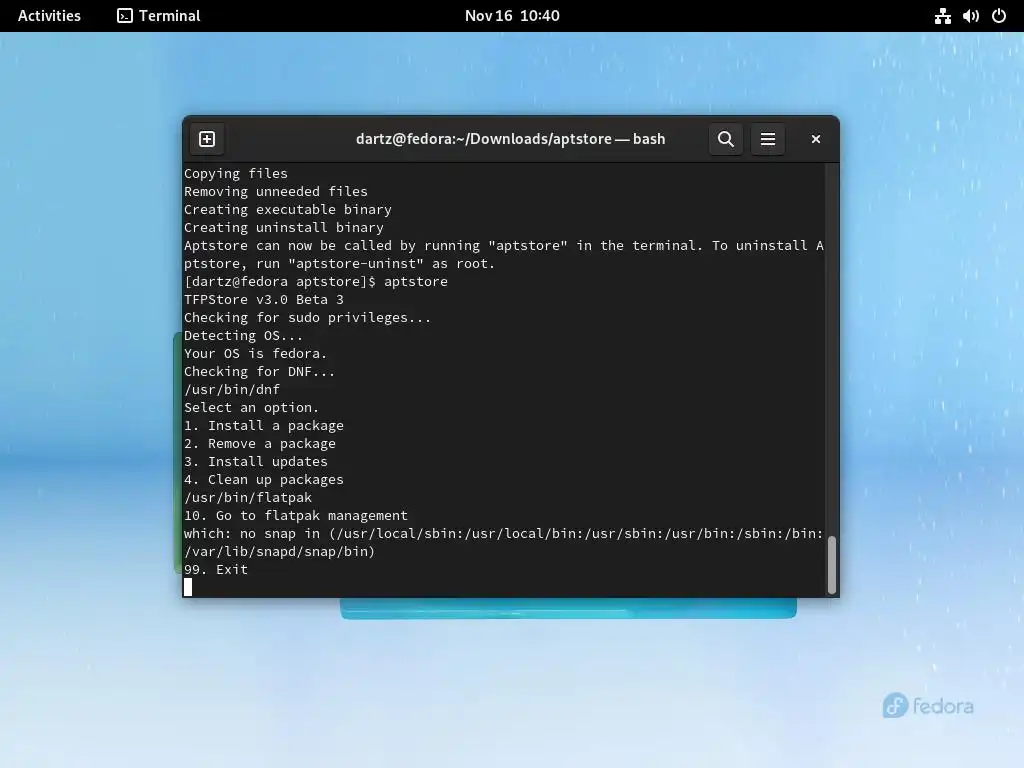Click the 'Checking for sudo privileges...' line

point(308,317)
